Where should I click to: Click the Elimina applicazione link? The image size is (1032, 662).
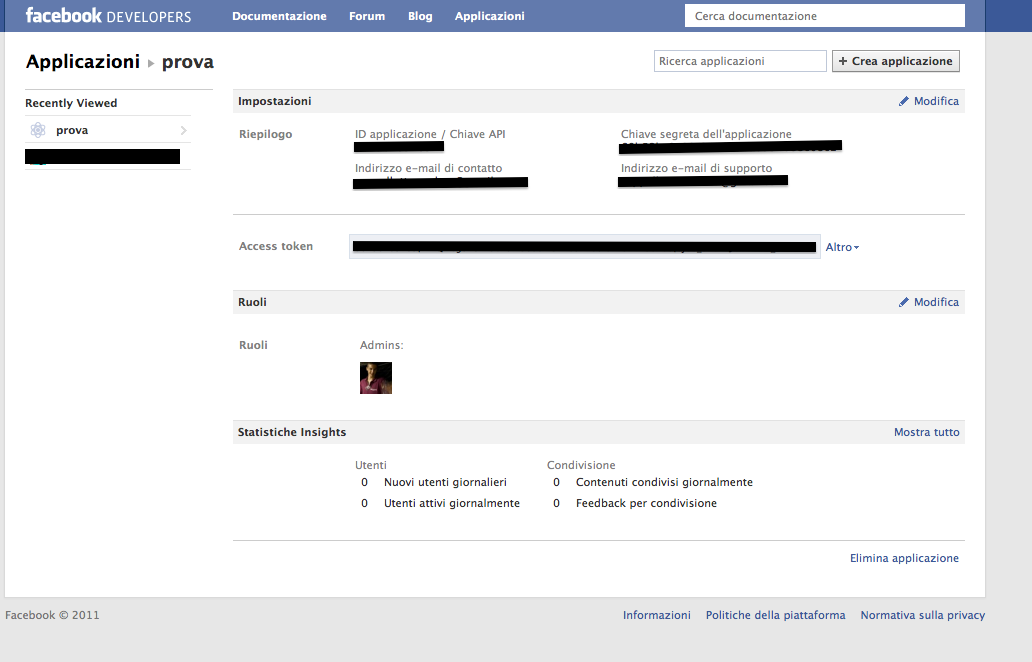[x=904, y=558]
